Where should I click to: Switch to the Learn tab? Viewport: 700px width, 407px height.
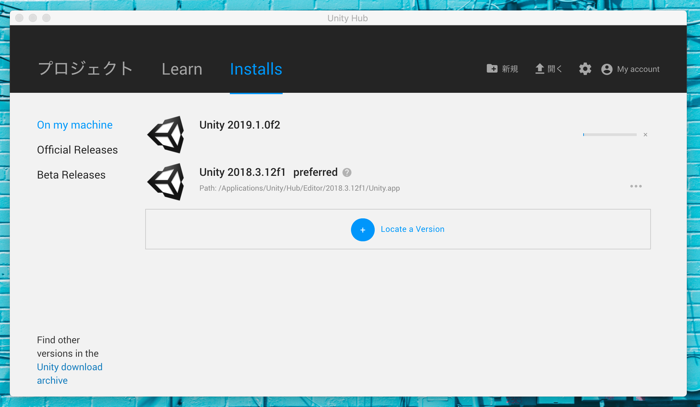[182, 69]
